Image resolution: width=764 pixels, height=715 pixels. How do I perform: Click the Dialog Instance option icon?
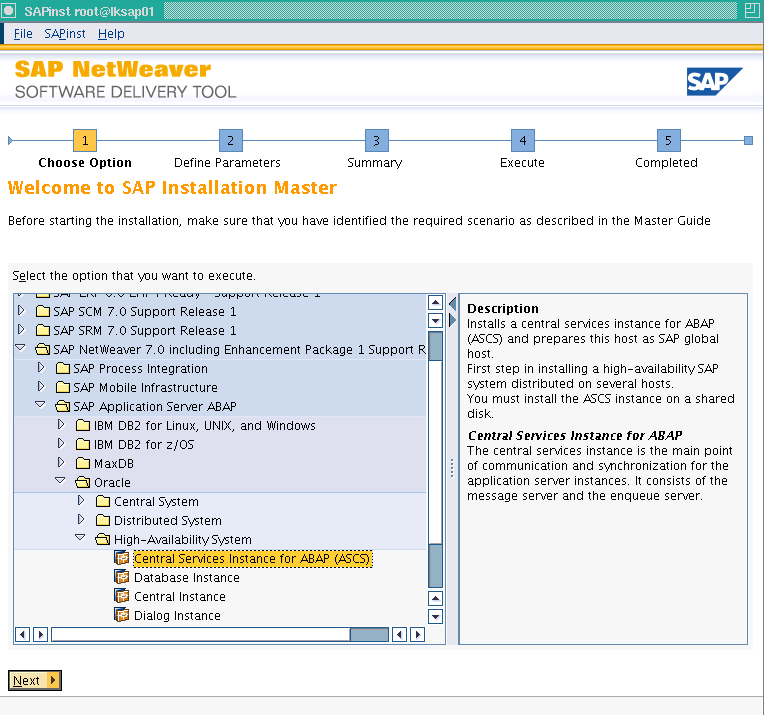(122, 615)
